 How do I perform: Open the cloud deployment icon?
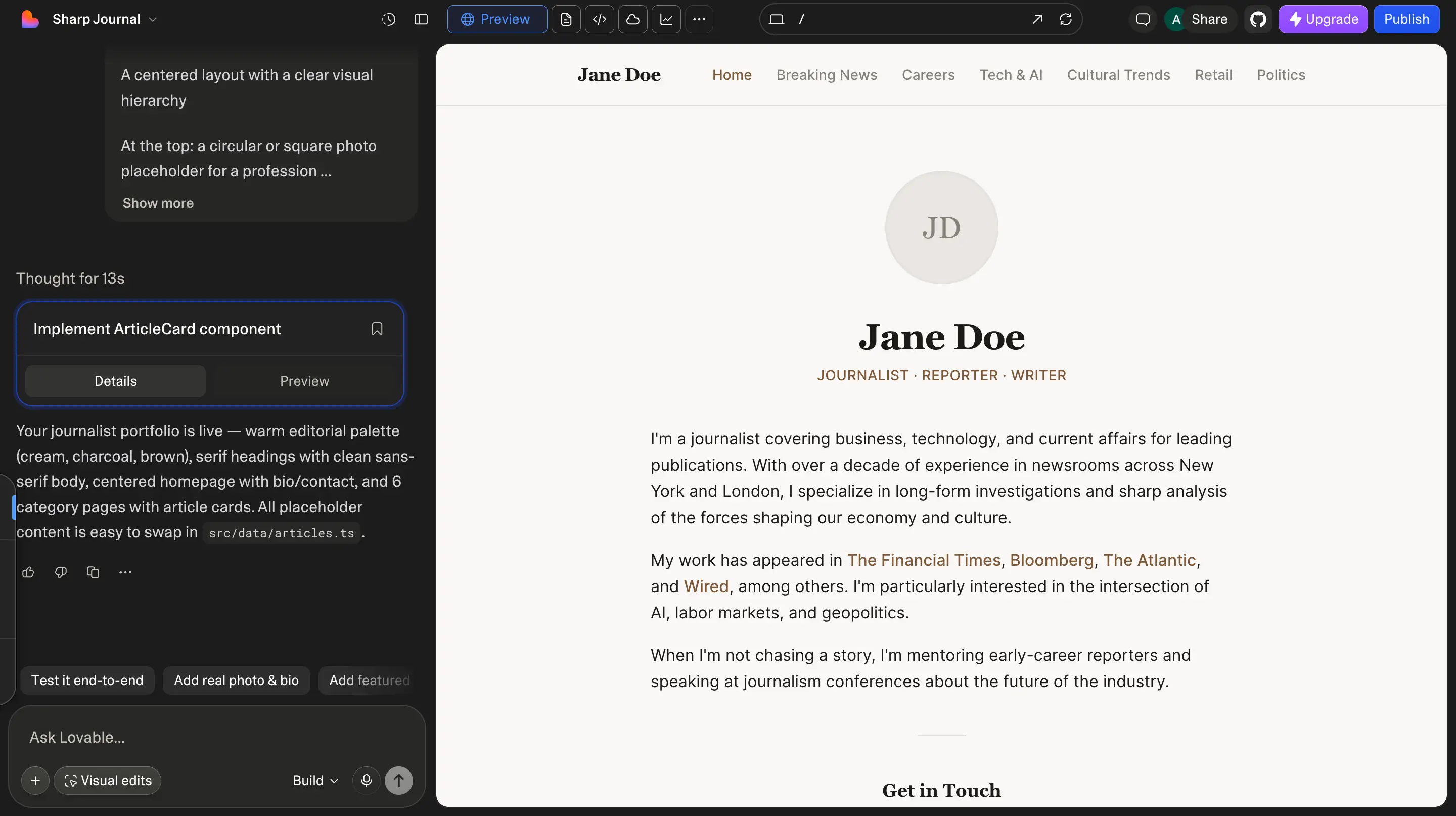pos(633,19)
